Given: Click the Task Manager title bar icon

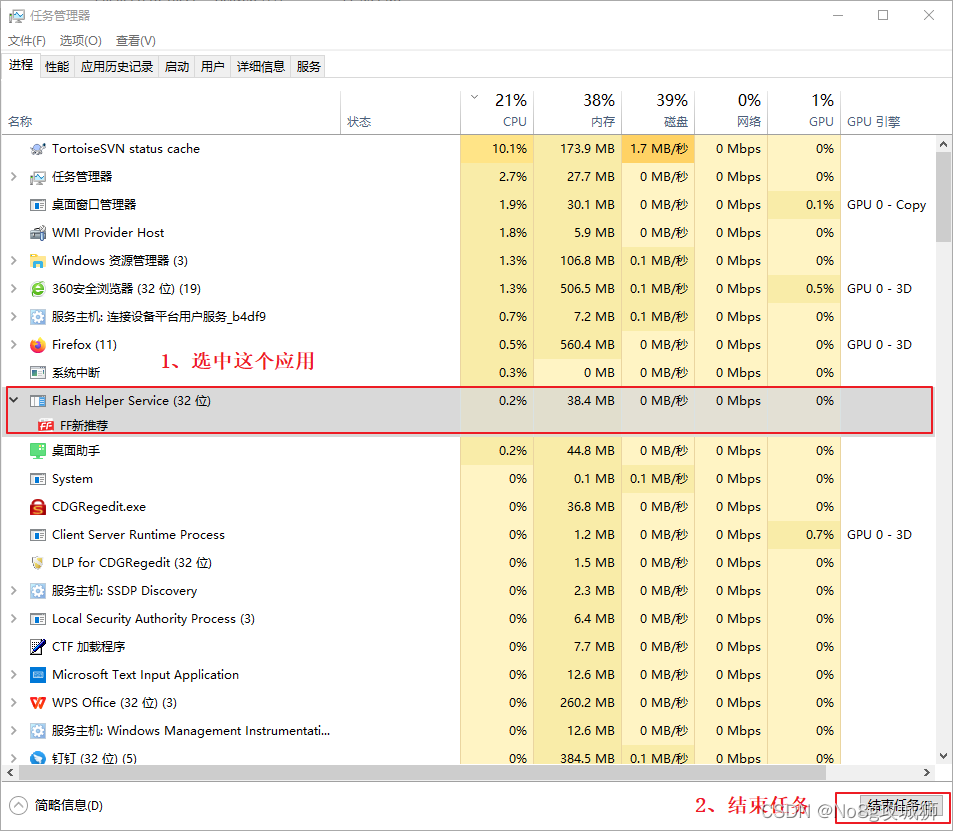Looking at the screenshot, I should point(16,16).
